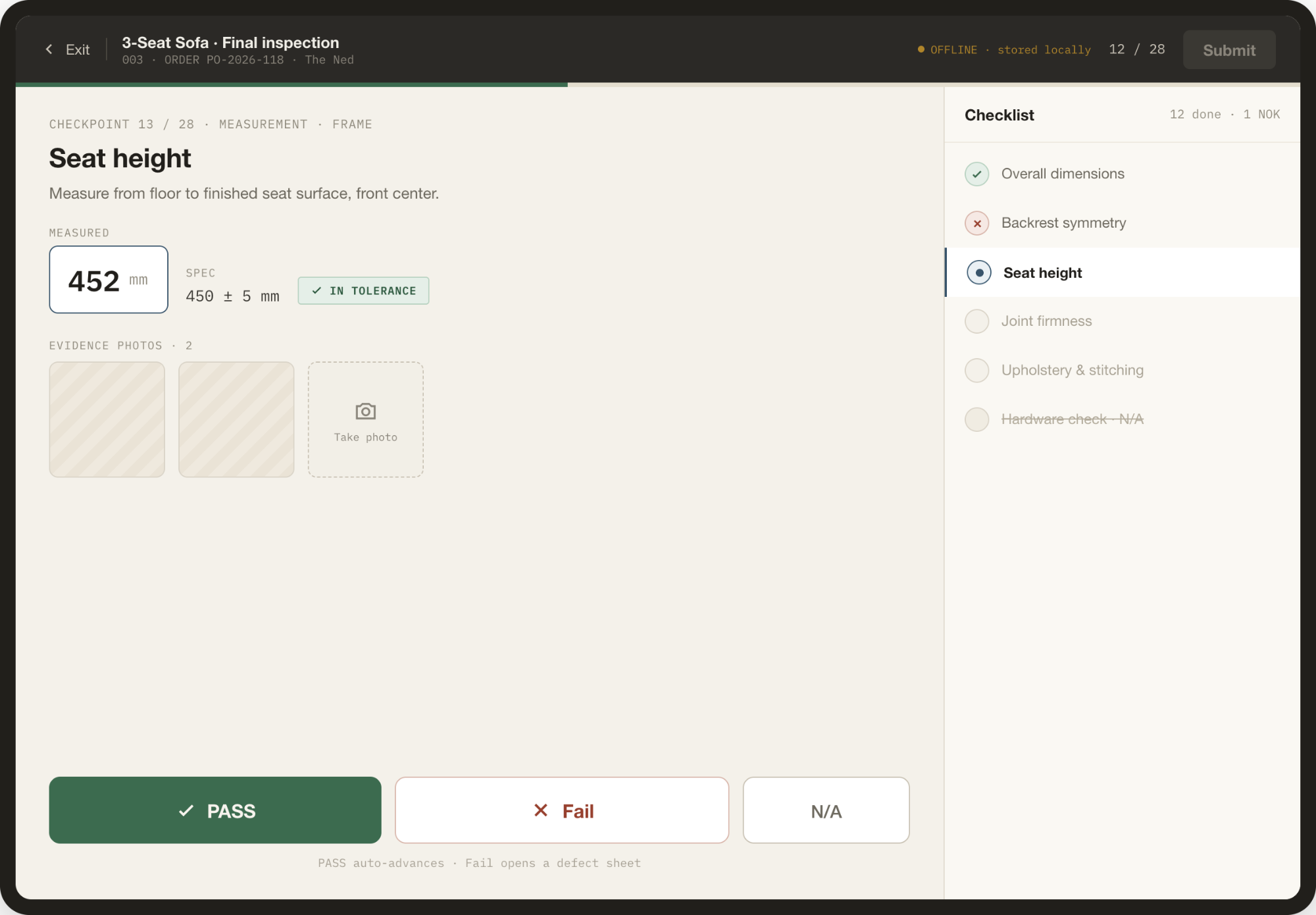1316x915 pixels.
Task: Mark checkpoint as N/A
Action: (x=826, y=810)
